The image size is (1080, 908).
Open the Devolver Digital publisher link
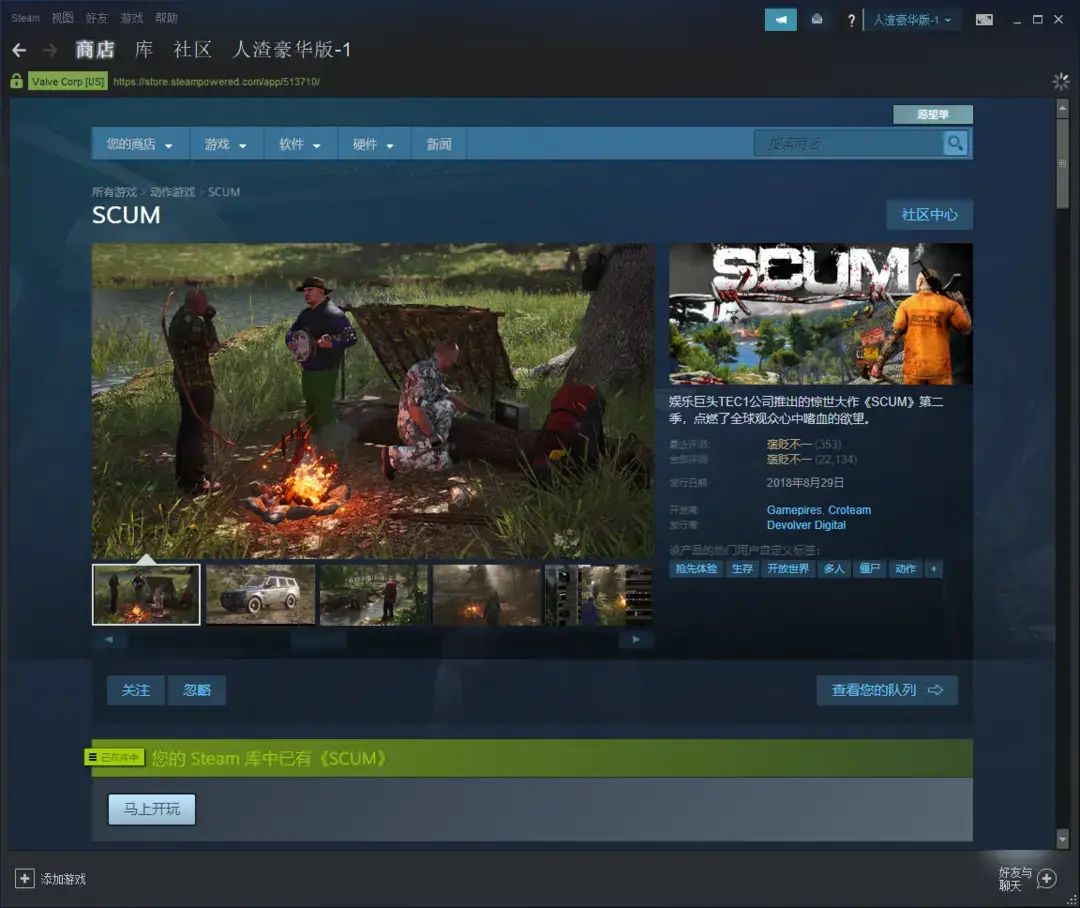coord(806,525)
